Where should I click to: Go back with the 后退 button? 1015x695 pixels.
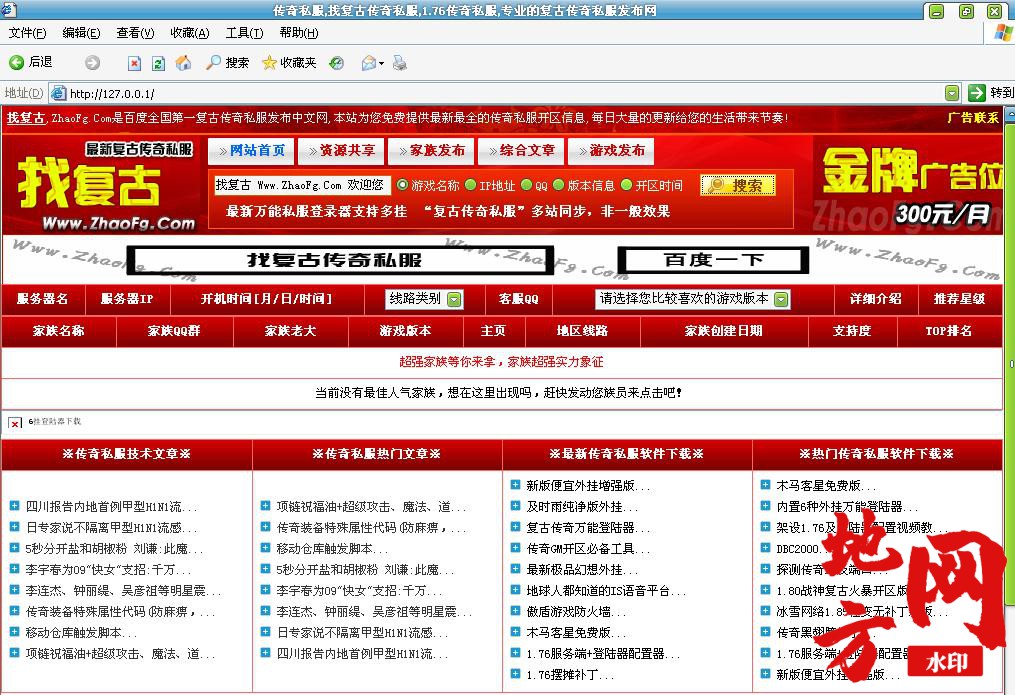click(30, 62)
